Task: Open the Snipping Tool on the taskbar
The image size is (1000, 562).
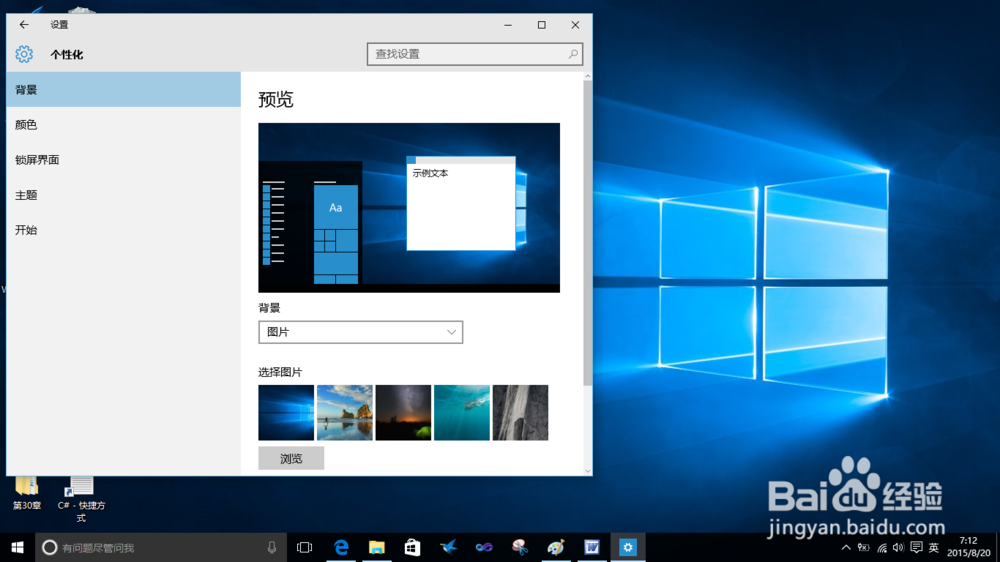Action: tap(520, 547)
